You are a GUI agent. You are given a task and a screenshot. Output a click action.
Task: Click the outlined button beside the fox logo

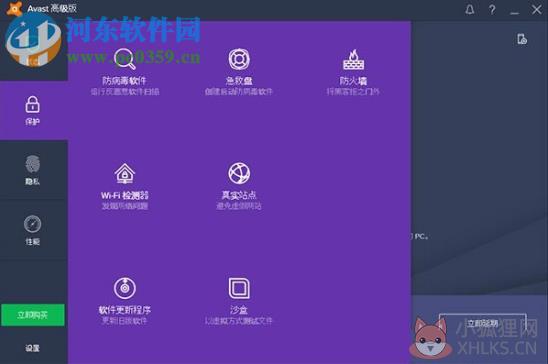tap(483, 323)
